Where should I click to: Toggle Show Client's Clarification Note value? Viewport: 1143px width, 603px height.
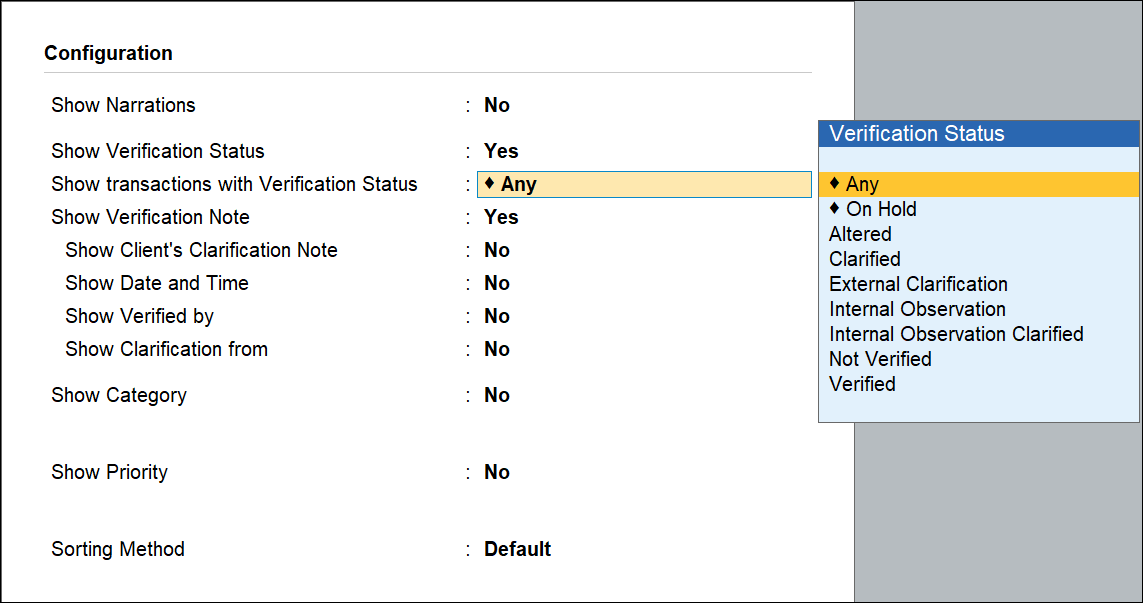click(x=497, y=250)
